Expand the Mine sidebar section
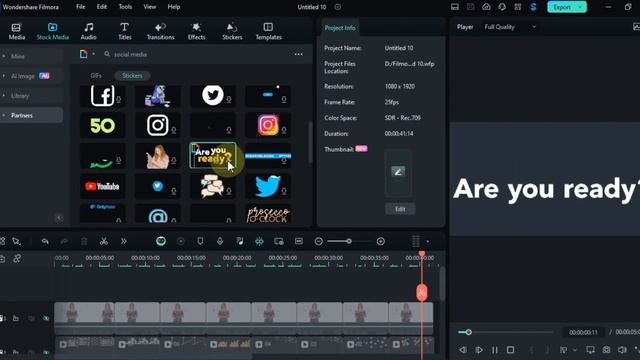640x360 pixels. pos(31,56)
